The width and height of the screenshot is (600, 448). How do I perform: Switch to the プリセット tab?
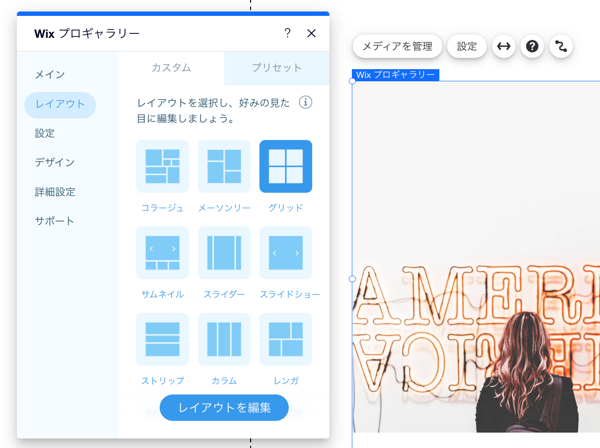coord(277,68)
